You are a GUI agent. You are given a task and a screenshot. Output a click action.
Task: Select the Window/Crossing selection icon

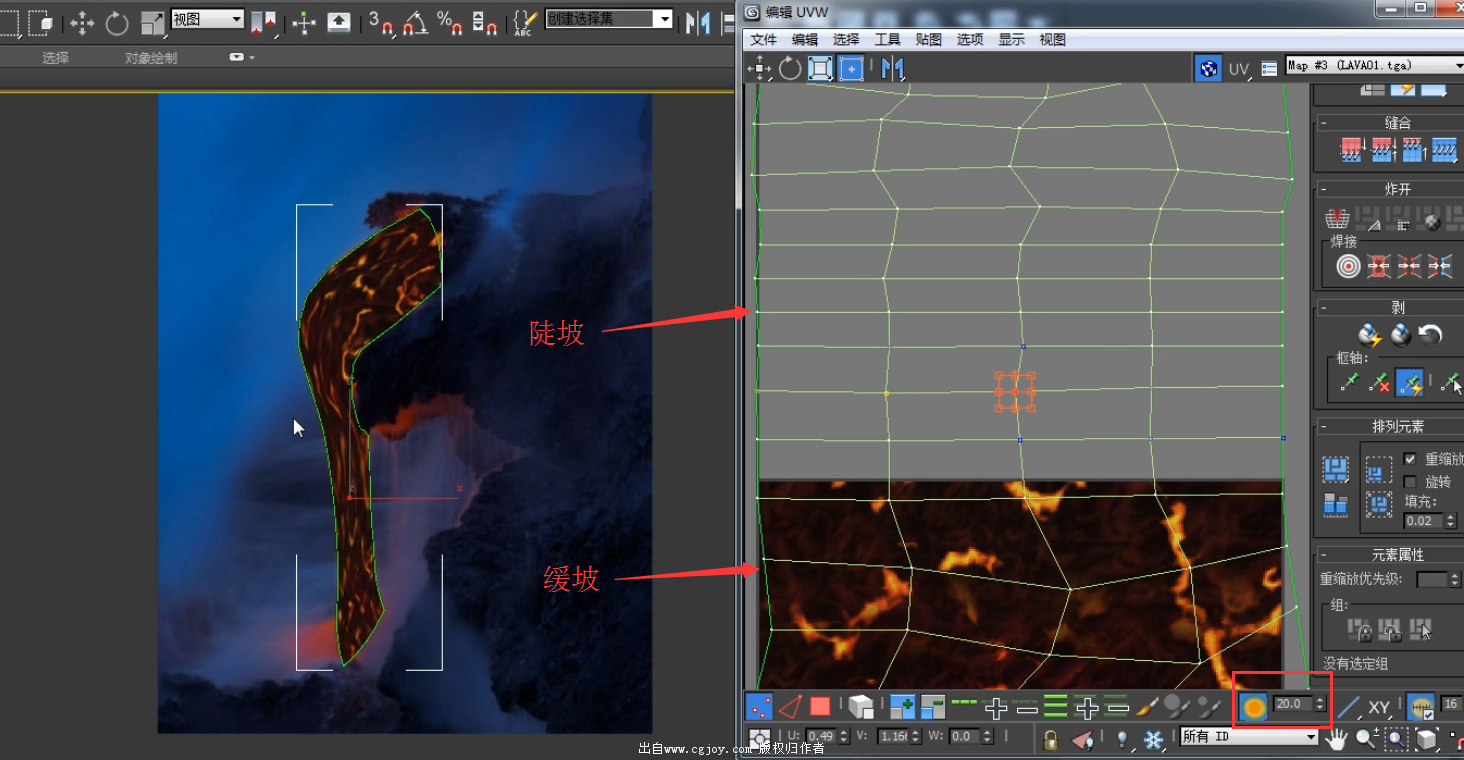tap(40, 22)
